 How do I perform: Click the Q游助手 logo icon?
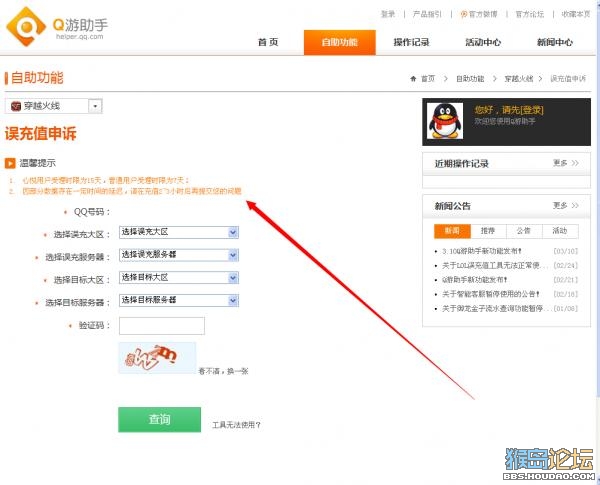(x=26, y=26)
